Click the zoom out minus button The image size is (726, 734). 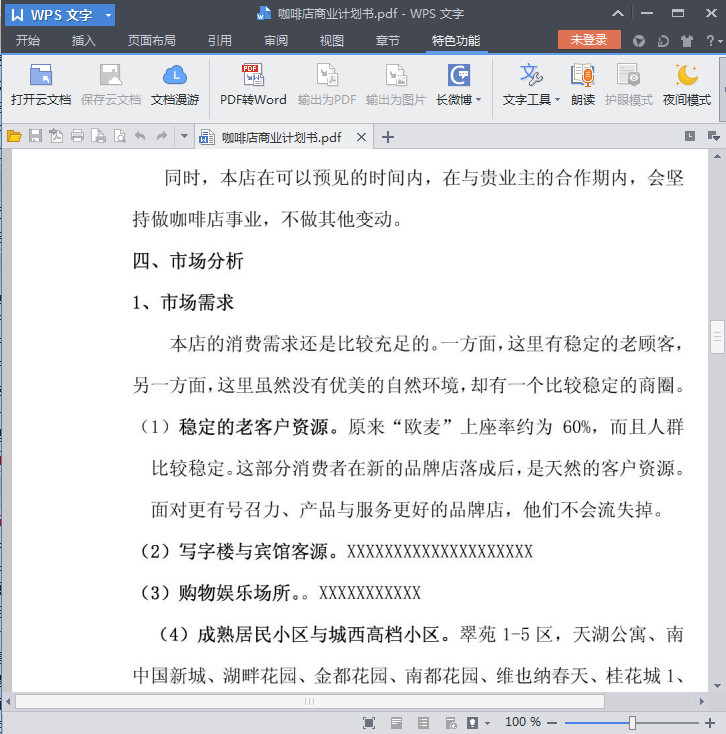tap(552, 723)
